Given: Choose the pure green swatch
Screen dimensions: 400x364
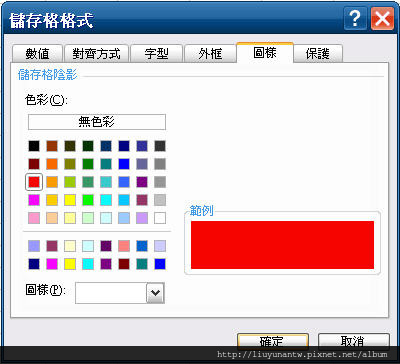Looking at the screenshot, I should pos(88,164).
